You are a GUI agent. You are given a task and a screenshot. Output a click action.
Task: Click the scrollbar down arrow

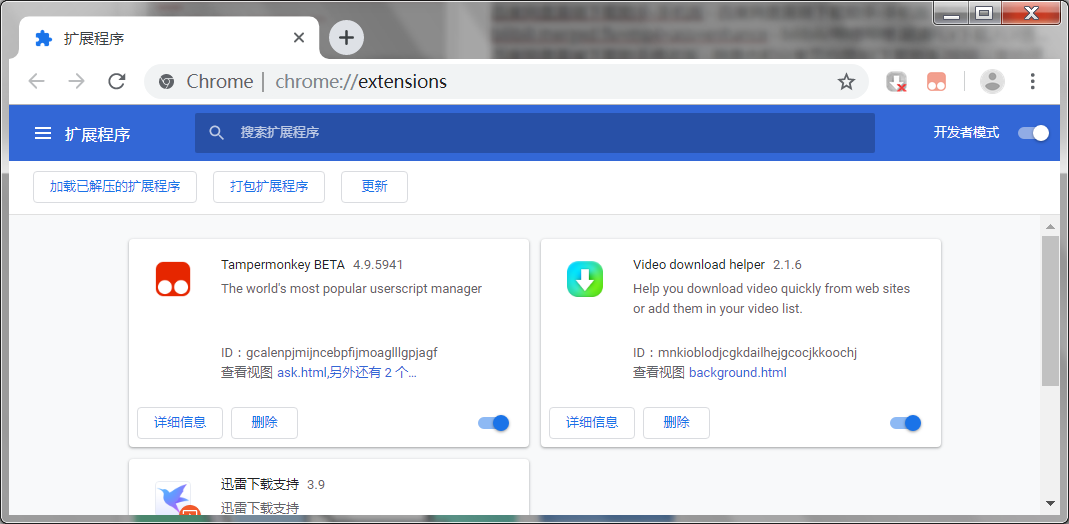(x=1051, y=504)
